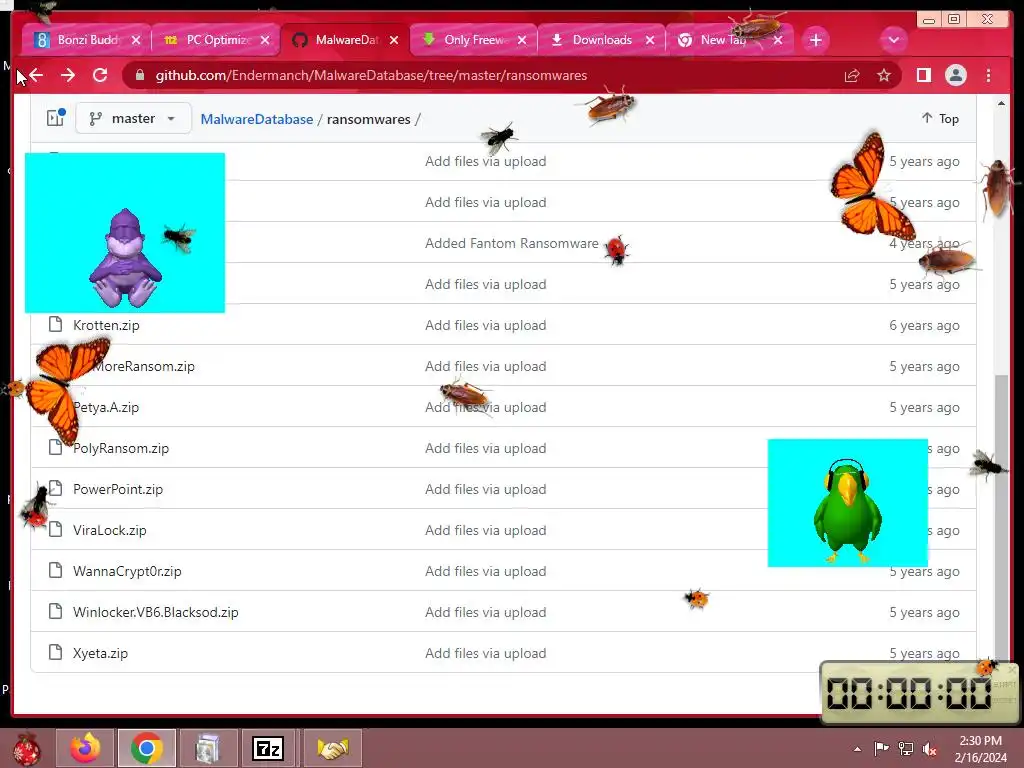Open 7-Zip from the taskbar
This screenshot has height=768, width=1024.
(268, 748)
